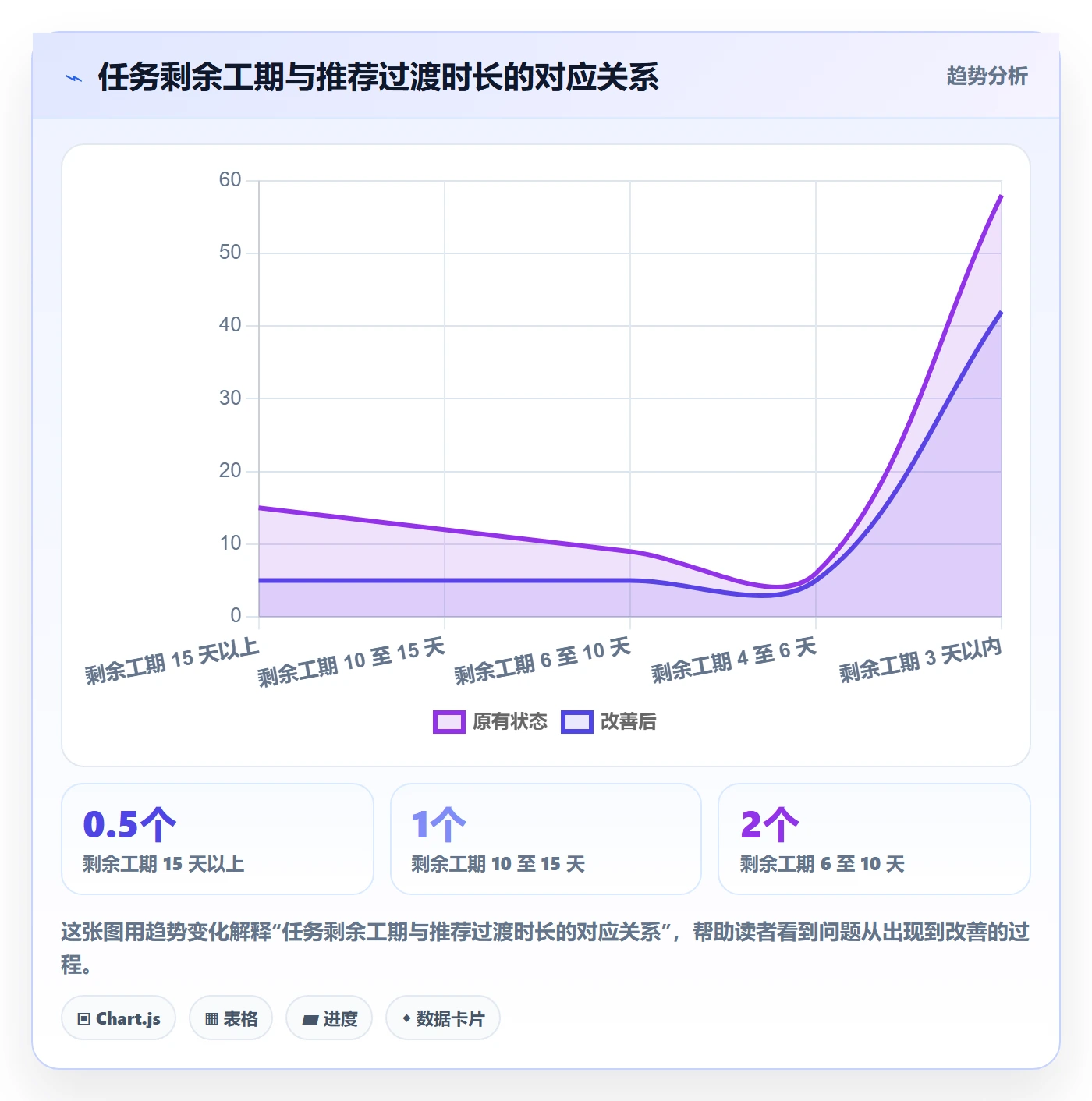Click the 趋势分析 label in header

(x=987, y=76)
